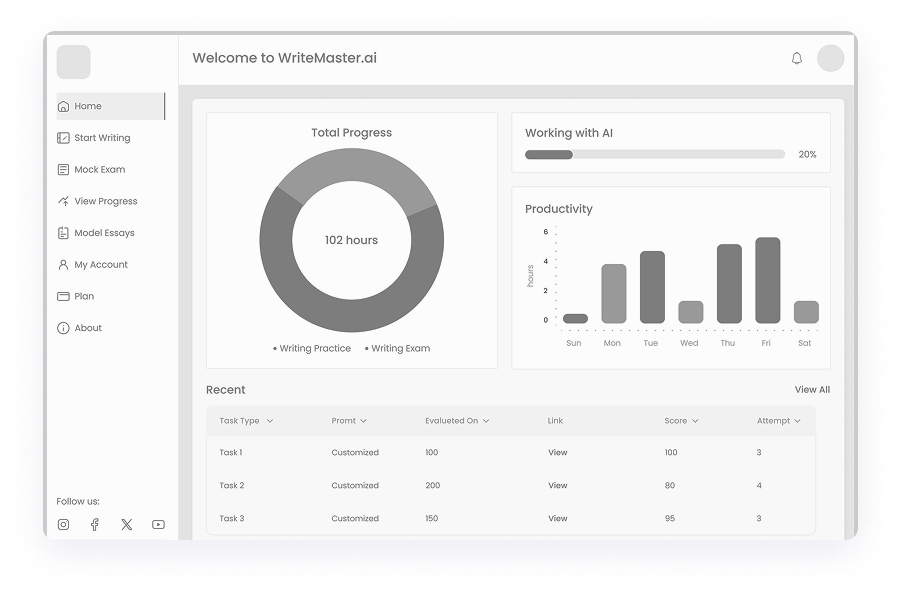Click 'Customized' cell in Task 2 row
901x595 pixels.
tap(355, 485)
